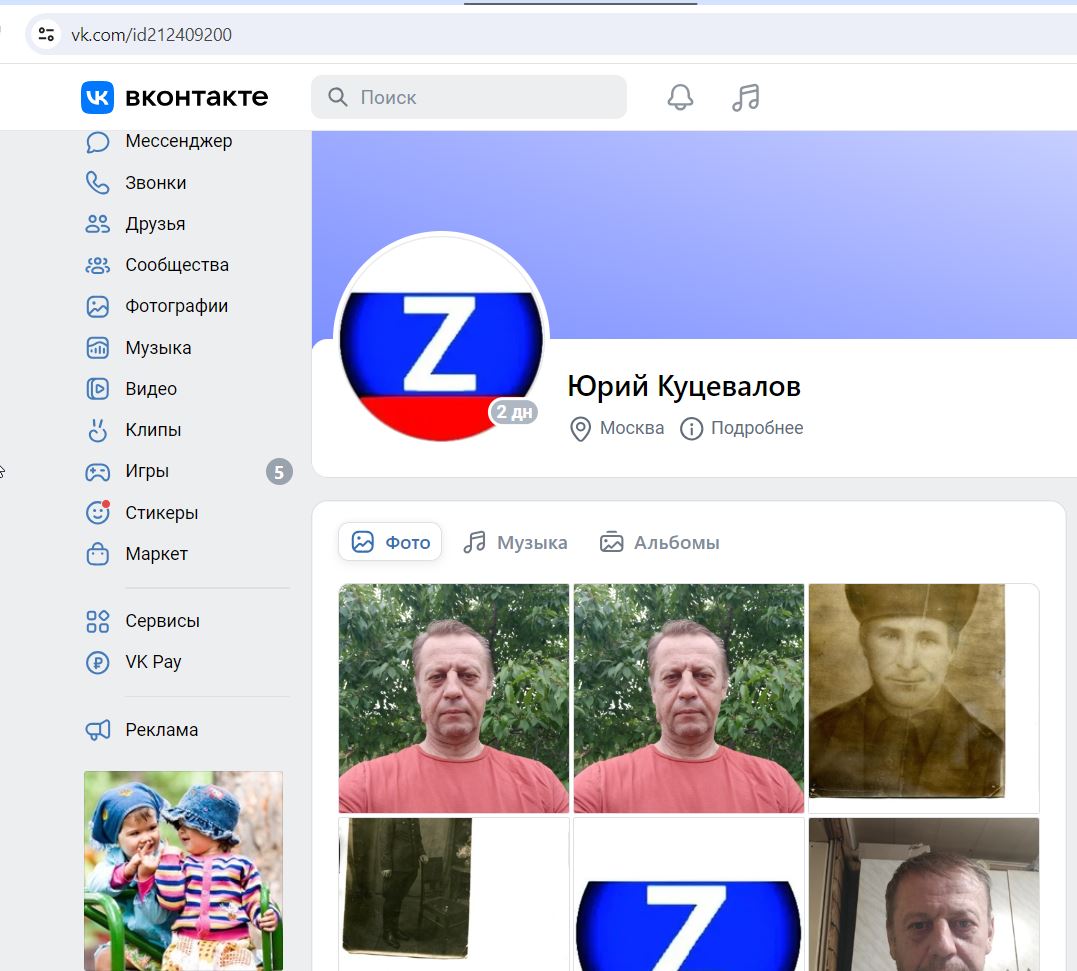Open the music note icon in header
The height and width of the screenshot is (971, 1077).
tap(745, 98)
